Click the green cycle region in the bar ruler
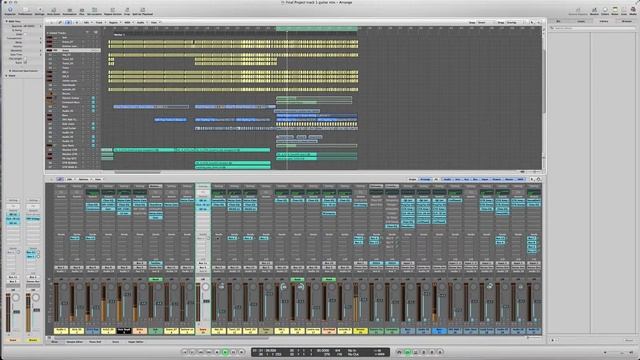 [317, 29]
